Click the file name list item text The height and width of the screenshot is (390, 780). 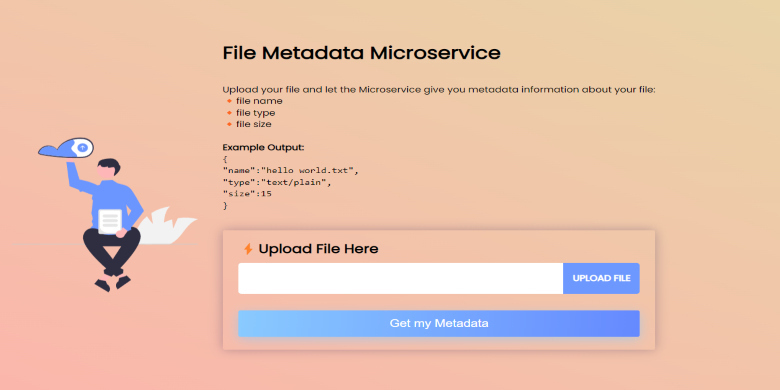pyautogui.click(x=259, y=101)
